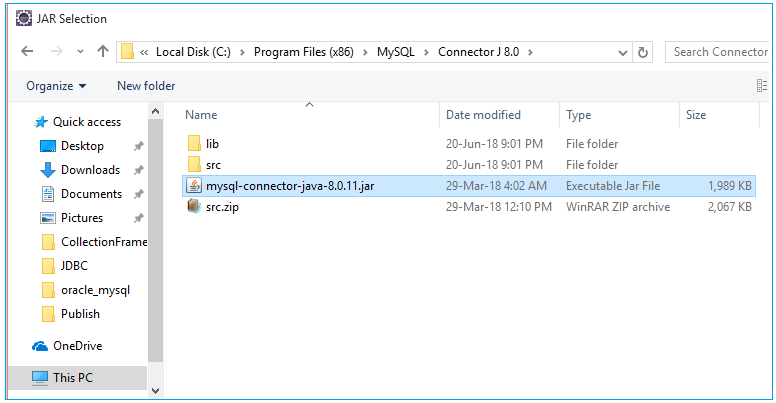
Task: Select src.zip WinRAR archive icon
Action: pos(194,206)
